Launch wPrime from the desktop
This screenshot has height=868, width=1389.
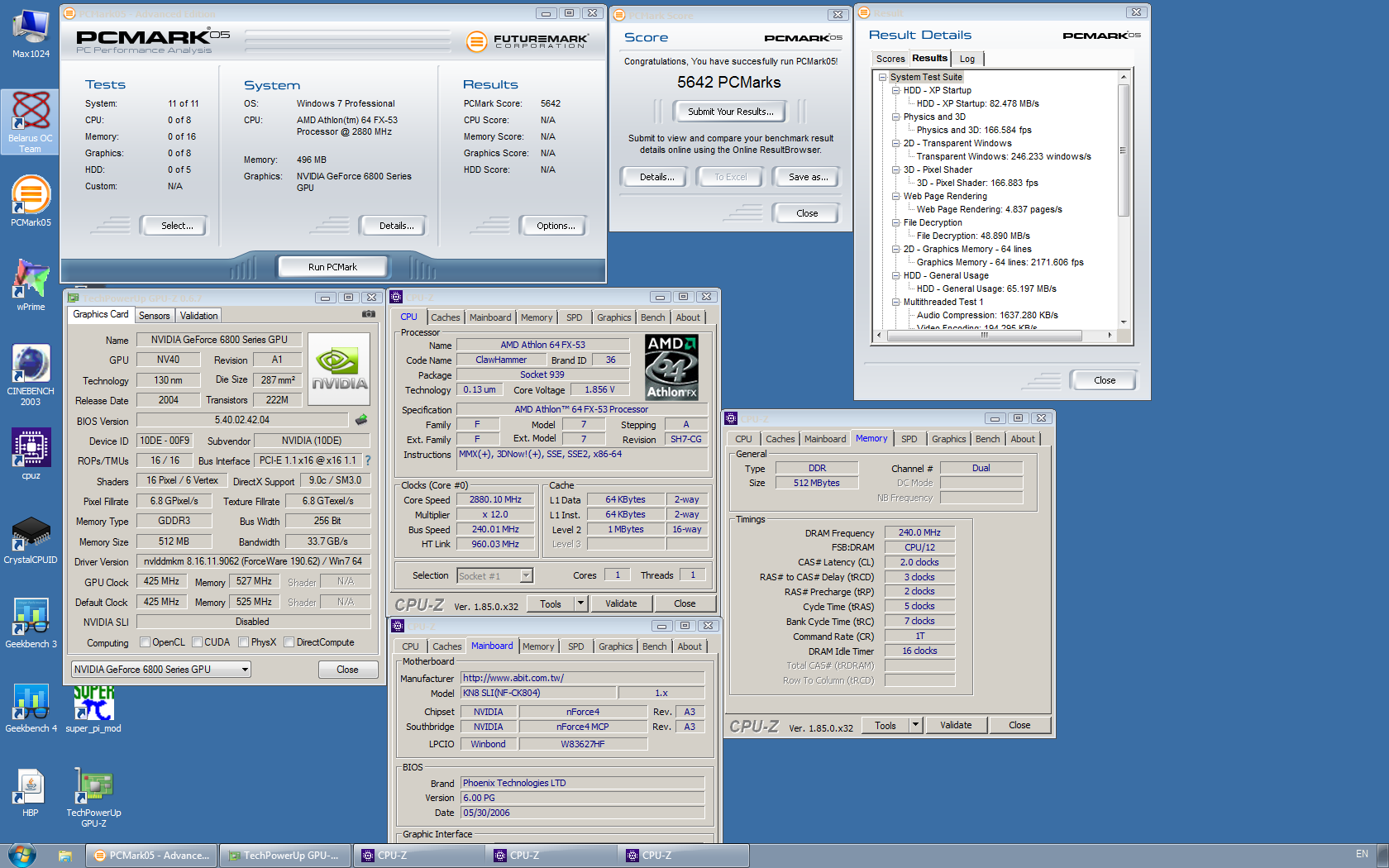(31, 285)
